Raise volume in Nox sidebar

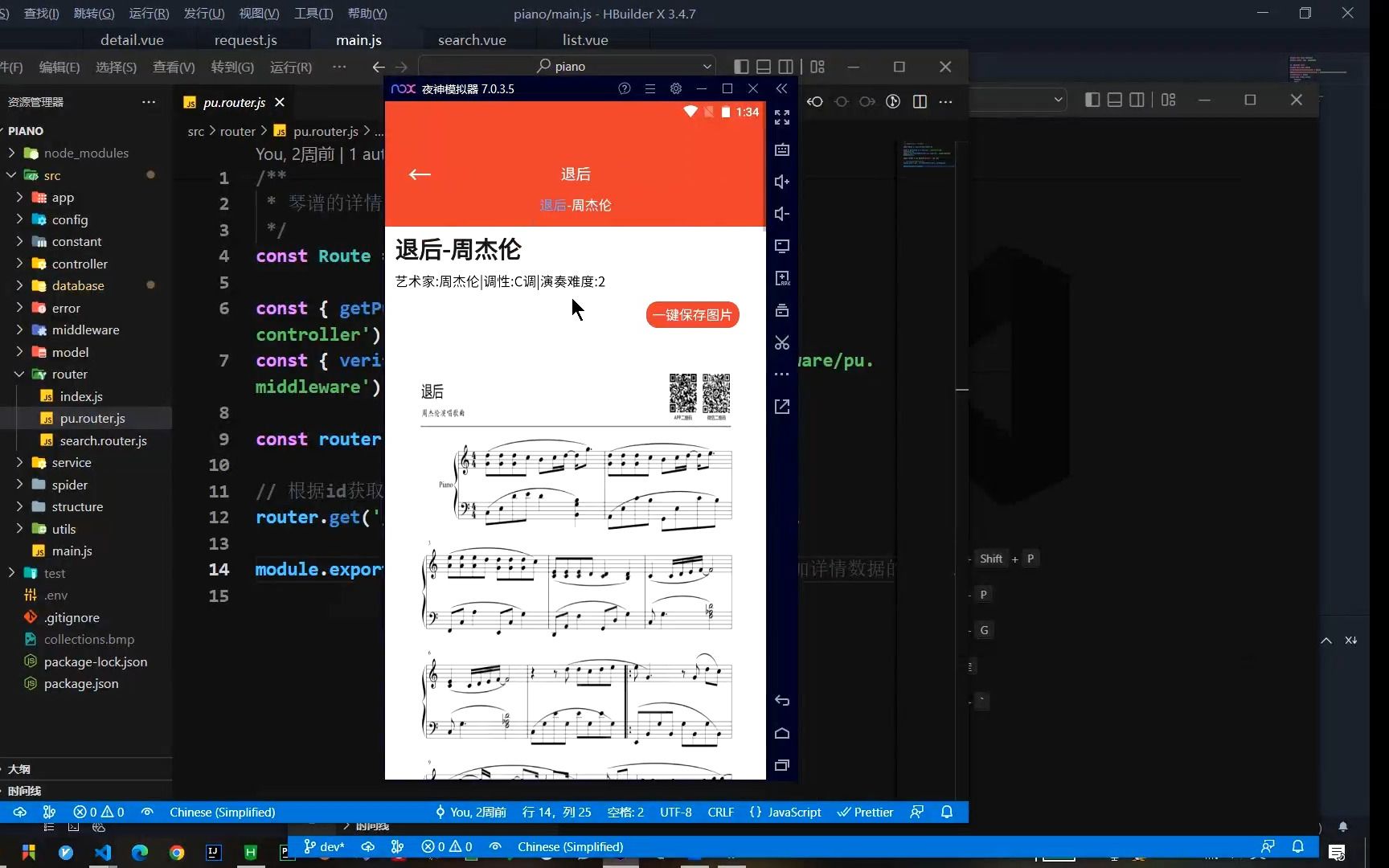782,182
